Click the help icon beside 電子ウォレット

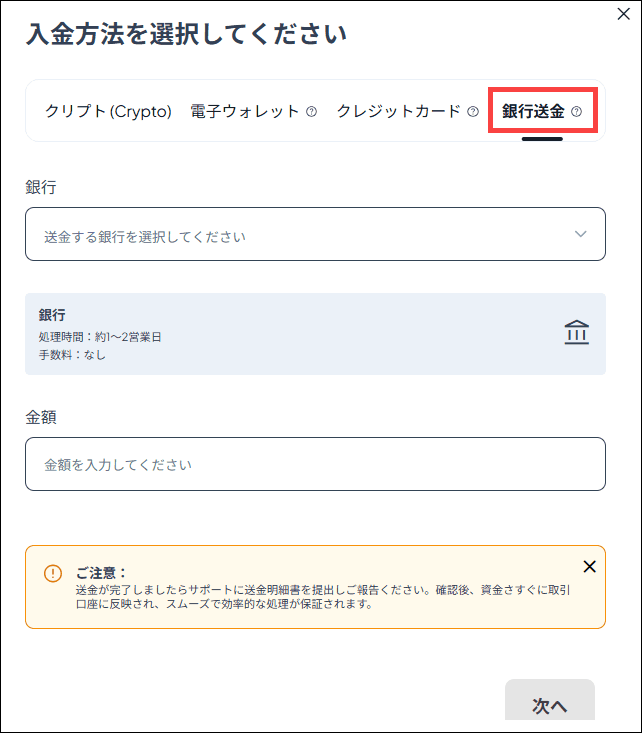311,112
